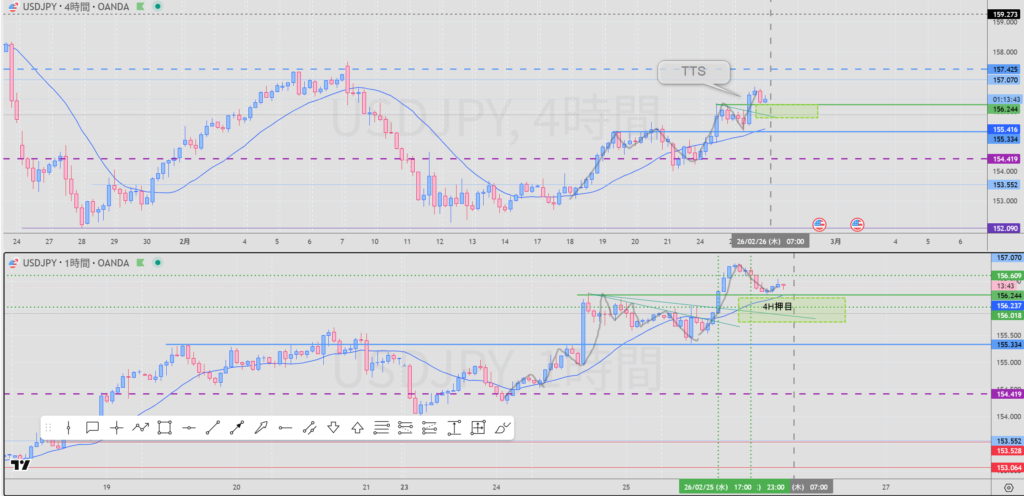The image size is (1024, 496).
Task: Select the path polyline tool
Action: tap(140, 428)
